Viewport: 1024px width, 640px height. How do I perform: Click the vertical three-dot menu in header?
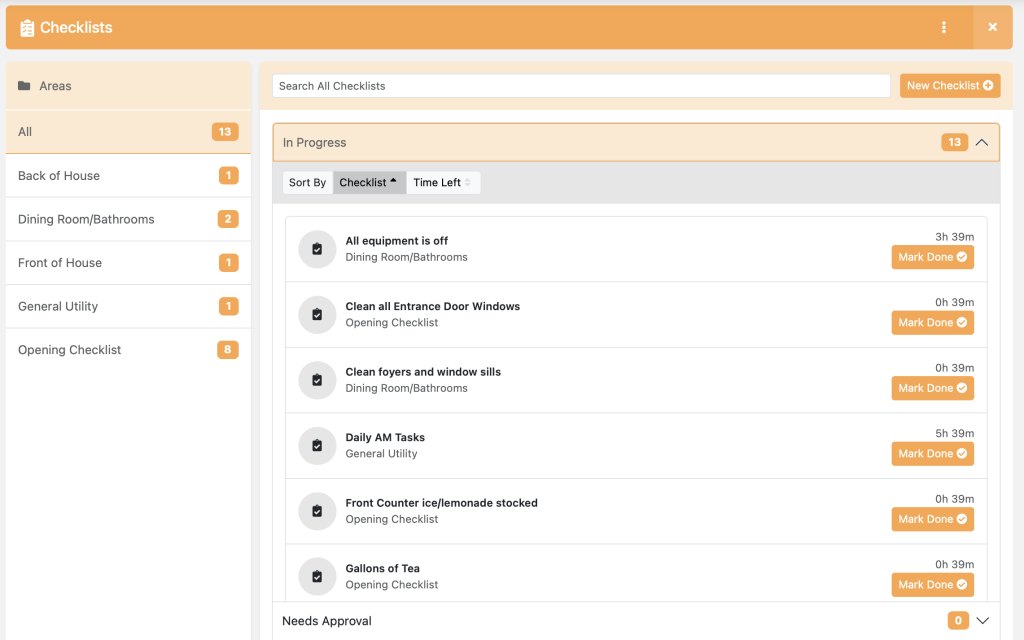click(944, 28)
